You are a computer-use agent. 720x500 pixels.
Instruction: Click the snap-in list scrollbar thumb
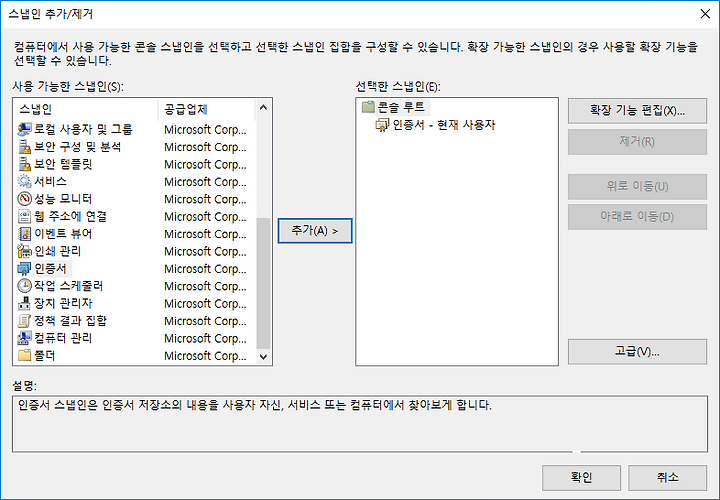coord(263,283)
